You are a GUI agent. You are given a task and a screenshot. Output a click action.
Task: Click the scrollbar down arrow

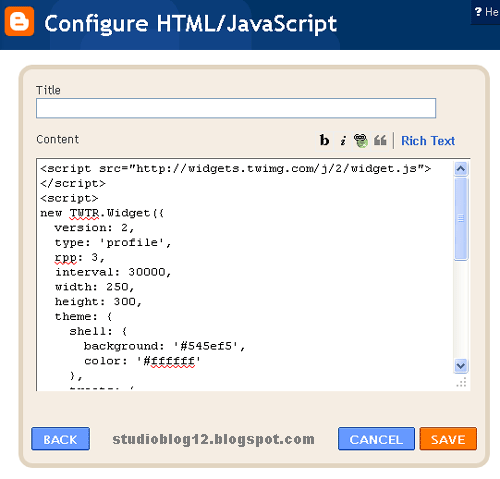pyautogui.click(x=461, y=366)
